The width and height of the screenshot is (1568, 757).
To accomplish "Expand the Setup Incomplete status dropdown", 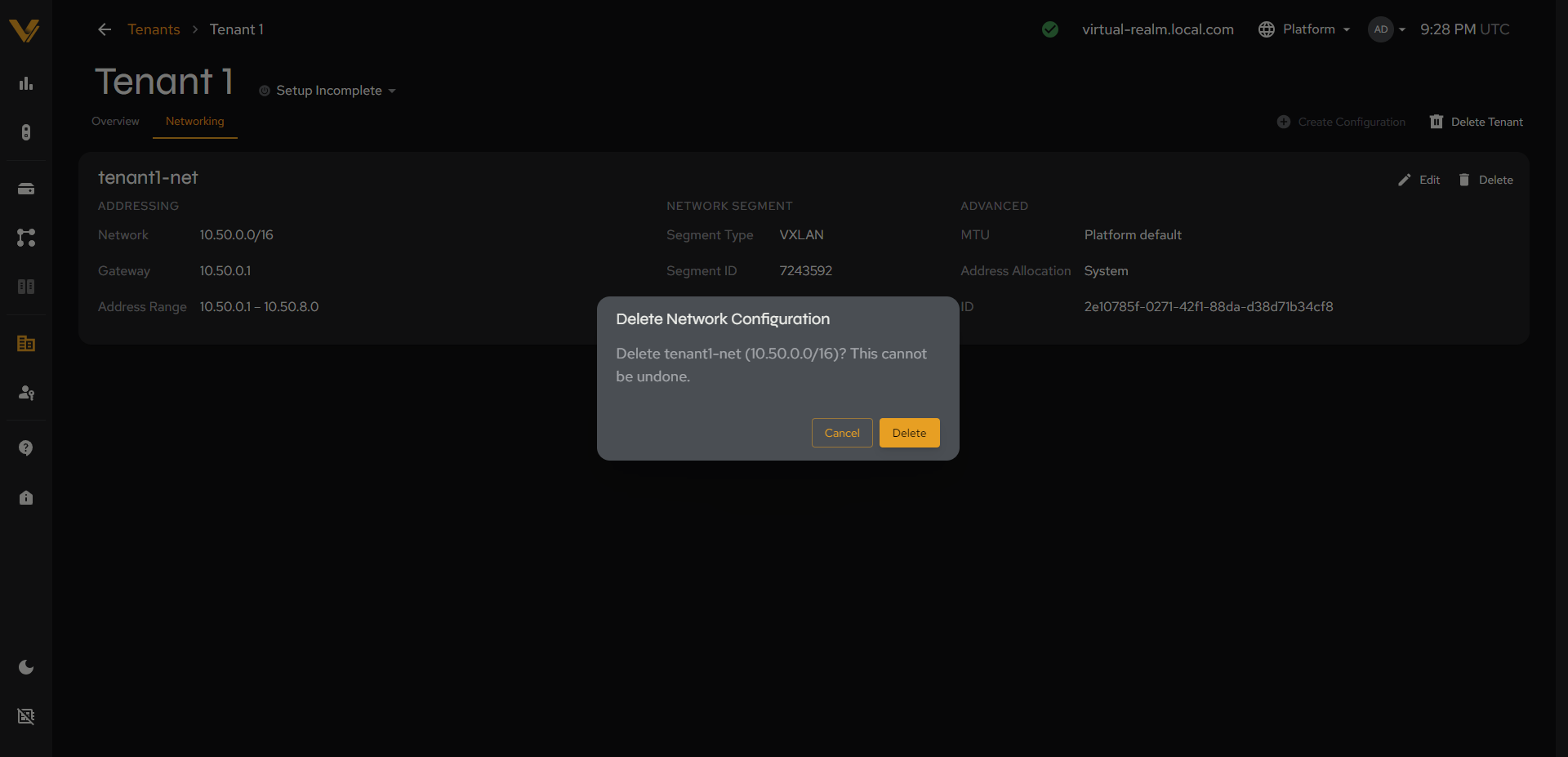I will [327, 91].
